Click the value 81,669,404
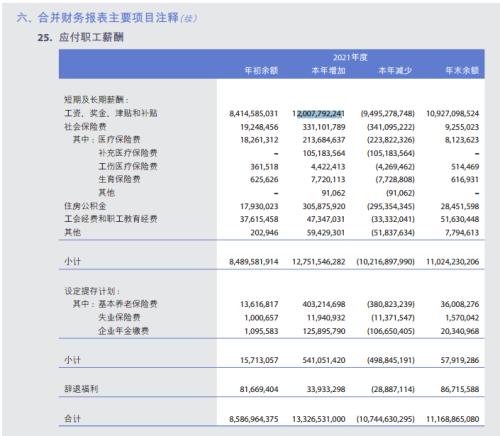The image size is (500, 436). click(259, 389)
